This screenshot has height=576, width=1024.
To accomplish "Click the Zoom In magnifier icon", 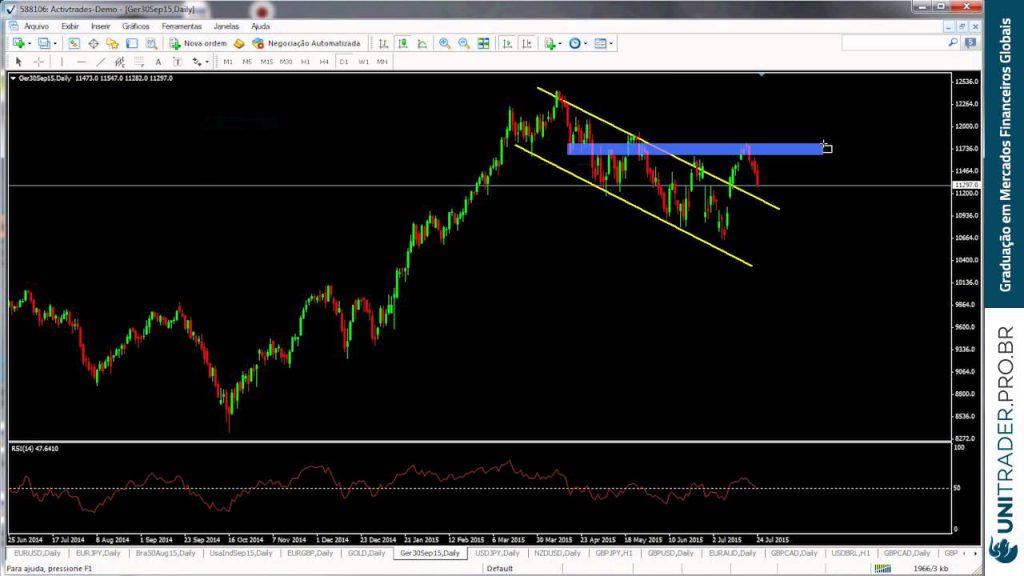I will (445, 43).
